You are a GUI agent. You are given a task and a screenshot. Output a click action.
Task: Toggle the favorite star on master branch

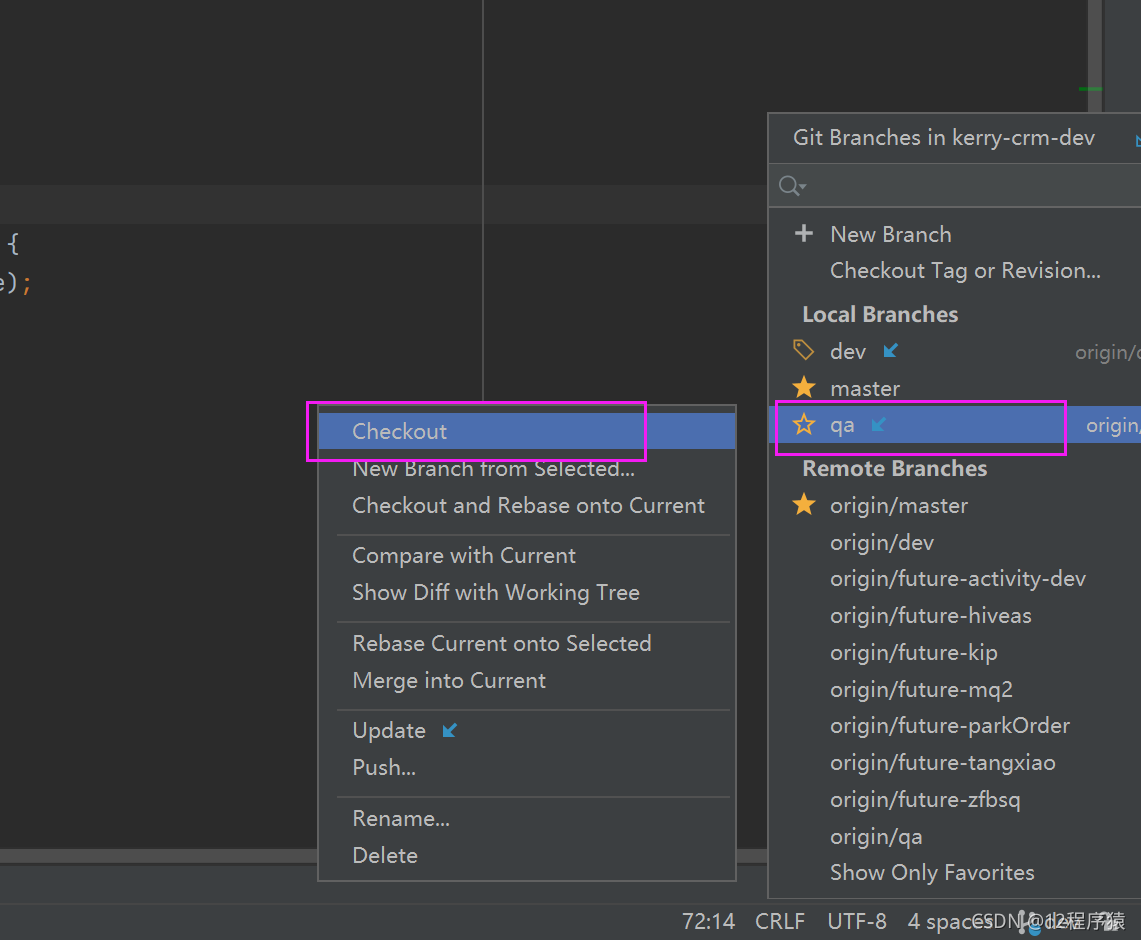click(x=803, y=387)
